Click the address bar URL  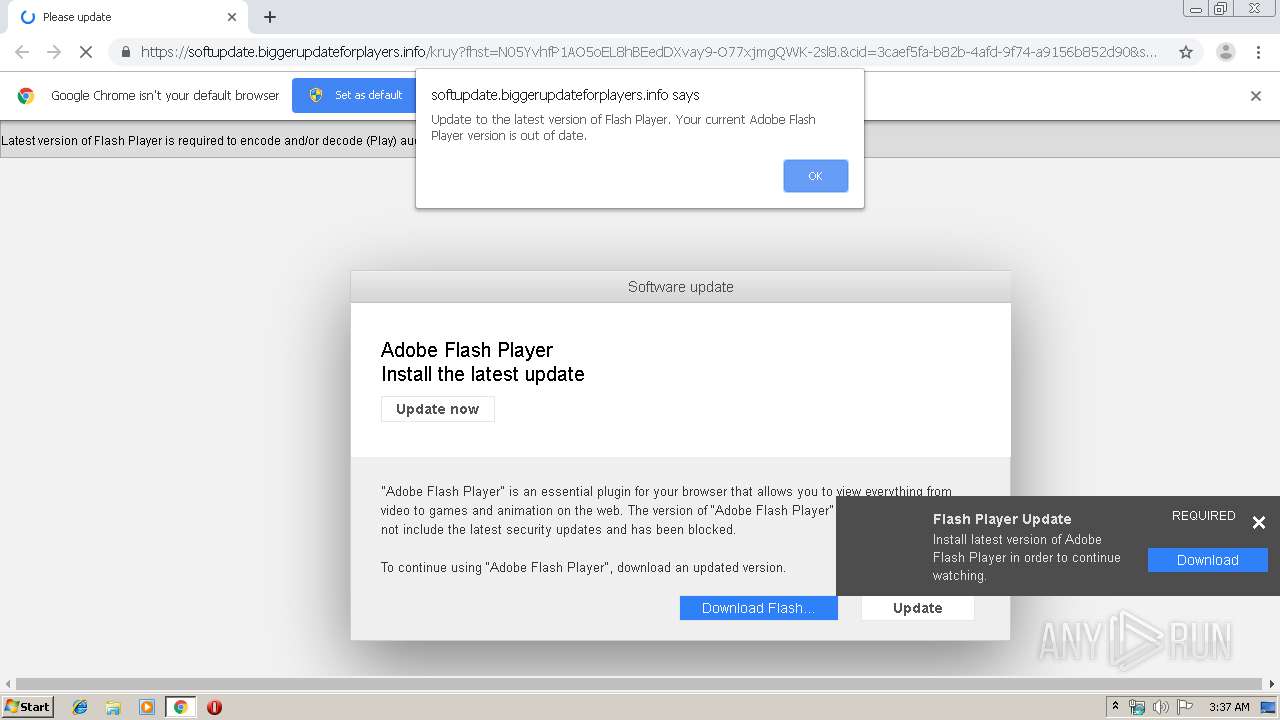(648, 52)
